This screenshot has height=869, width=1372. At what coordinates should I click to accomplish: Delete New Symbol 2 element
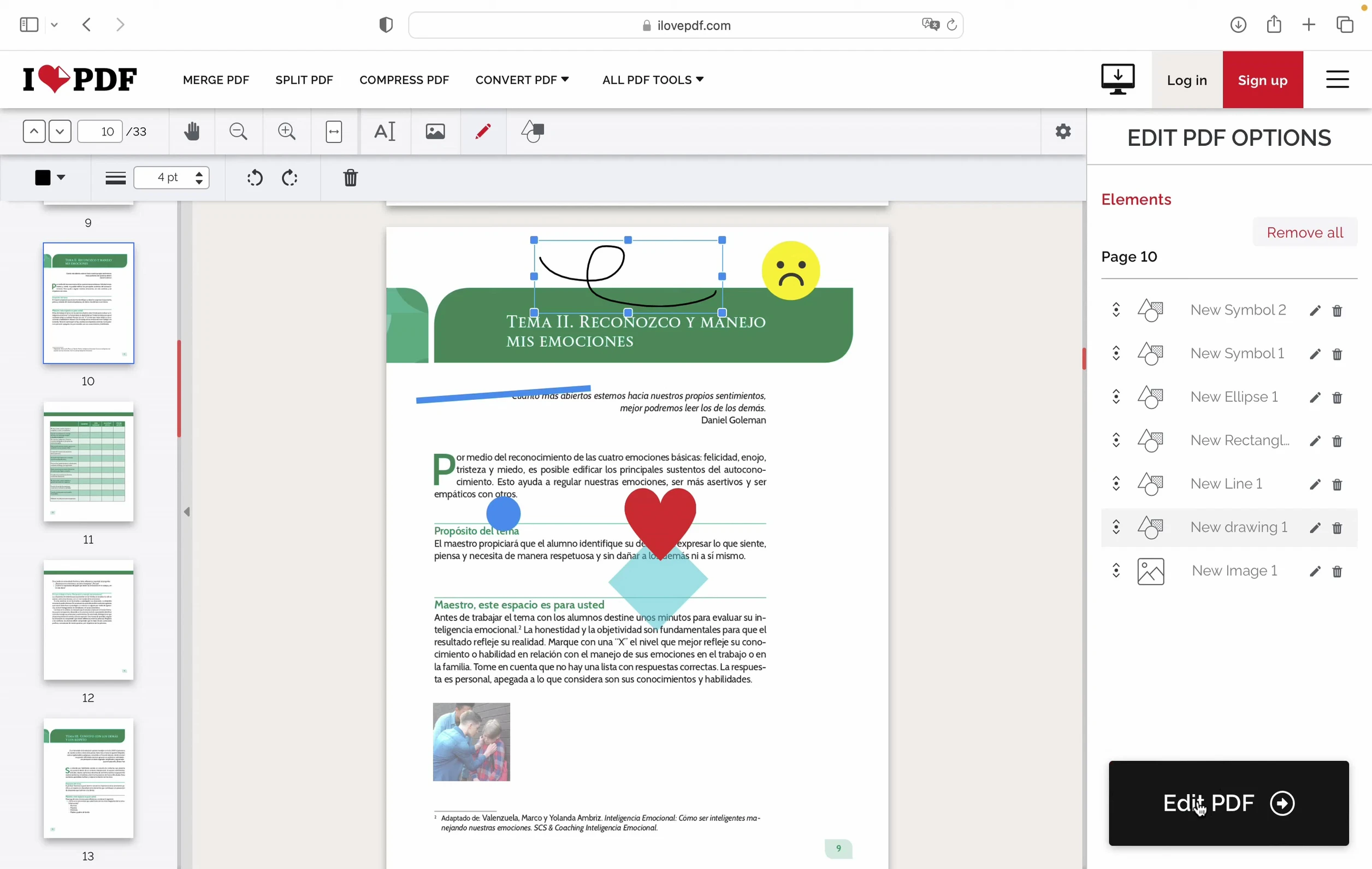pyautogui.click(x=1337, y=311)
